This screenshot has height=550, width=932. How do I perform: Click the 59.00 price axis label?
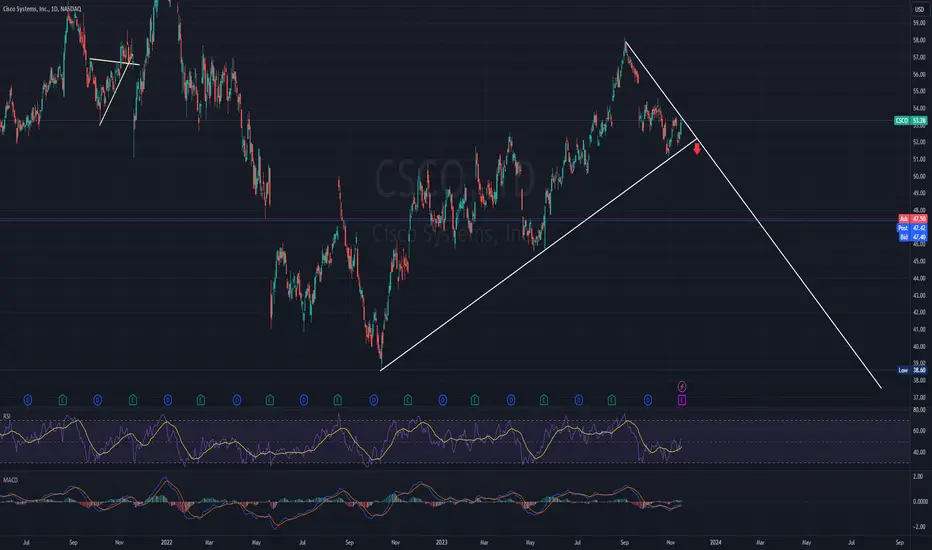click(x=919, y=23)
